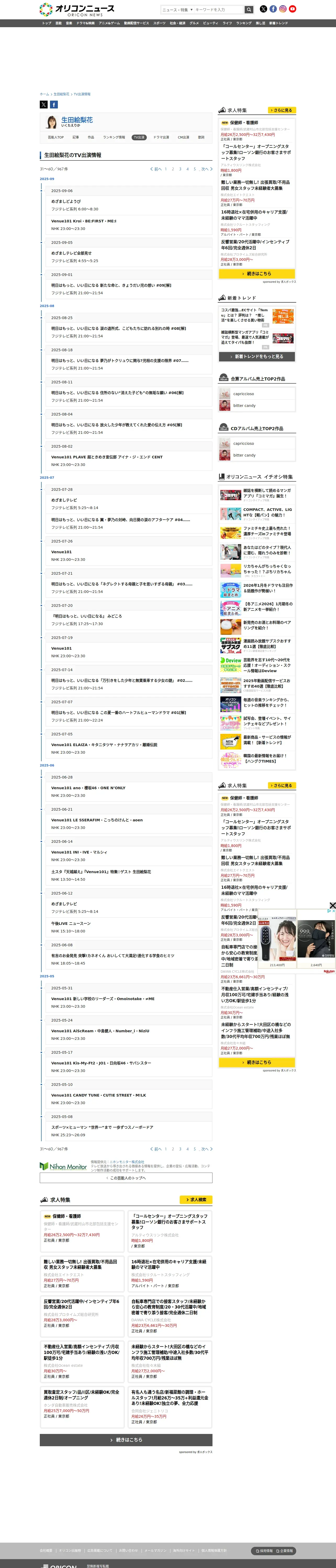Screen dimensions: 336x1568
Task: Open Oricon's Facebook page in header
Action: [273, 9]
